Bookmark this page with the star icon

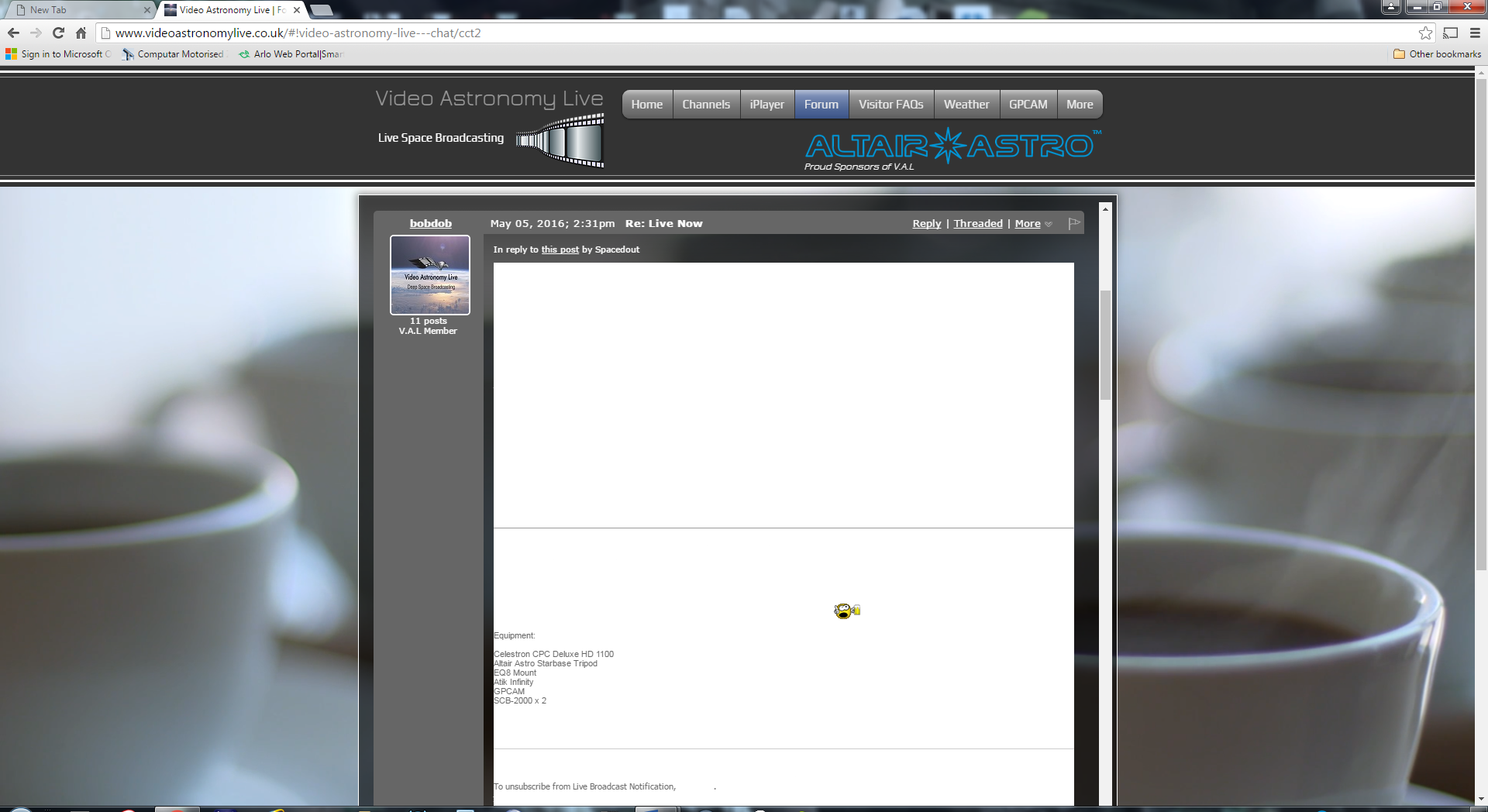1425,33
